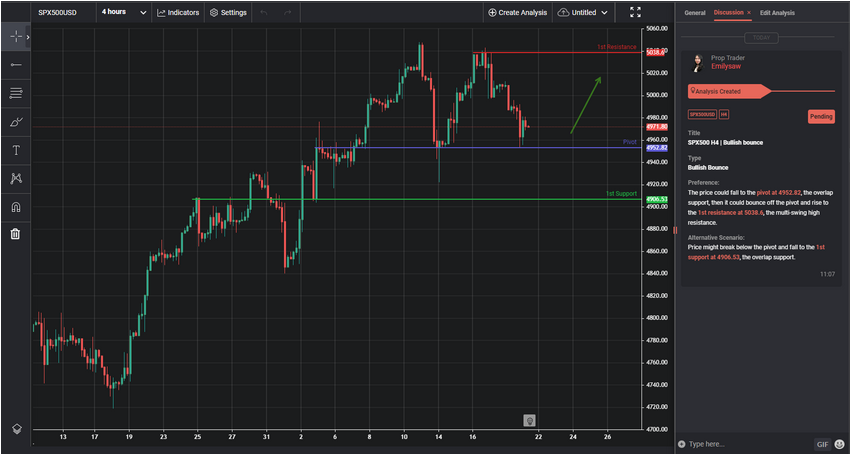Click the 1st Support 4906.53 price label
Screen dimensions: 851x454
(656, 199)
